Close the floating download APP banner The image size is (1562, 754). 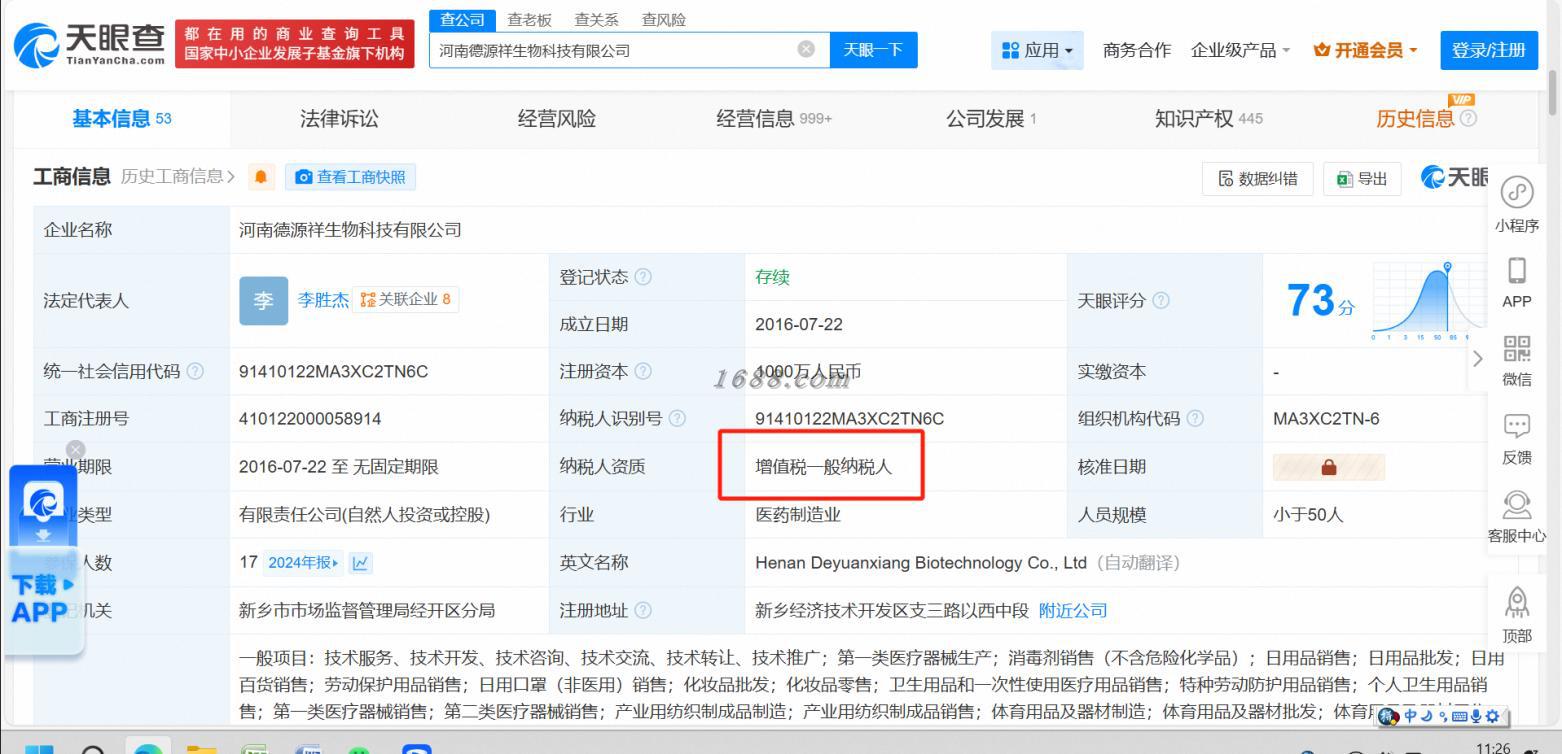pyautogui.click(x=75, y=450)
